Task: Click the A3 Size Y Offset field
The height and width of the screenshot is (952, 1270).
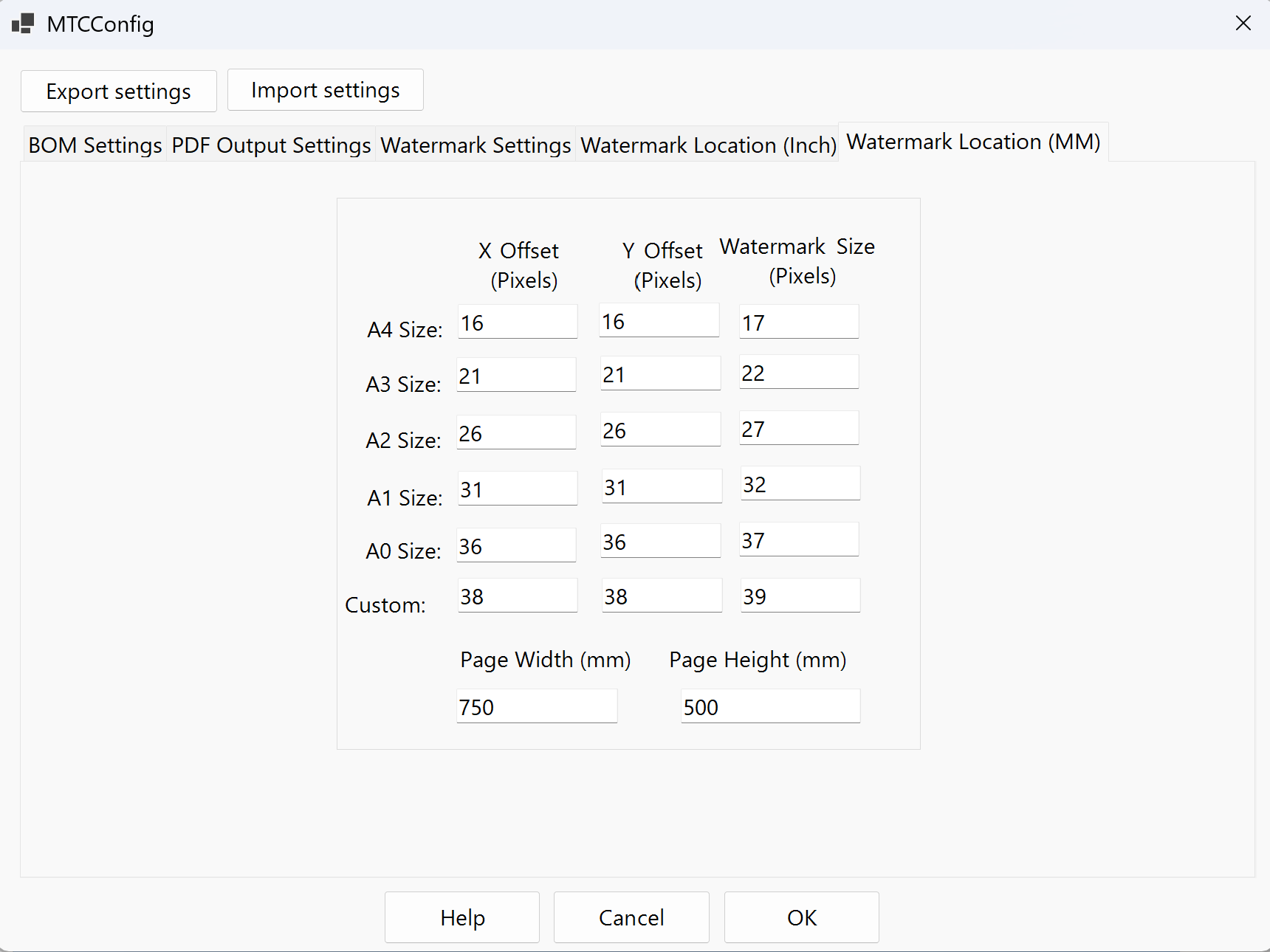Action: coord(661,373)
